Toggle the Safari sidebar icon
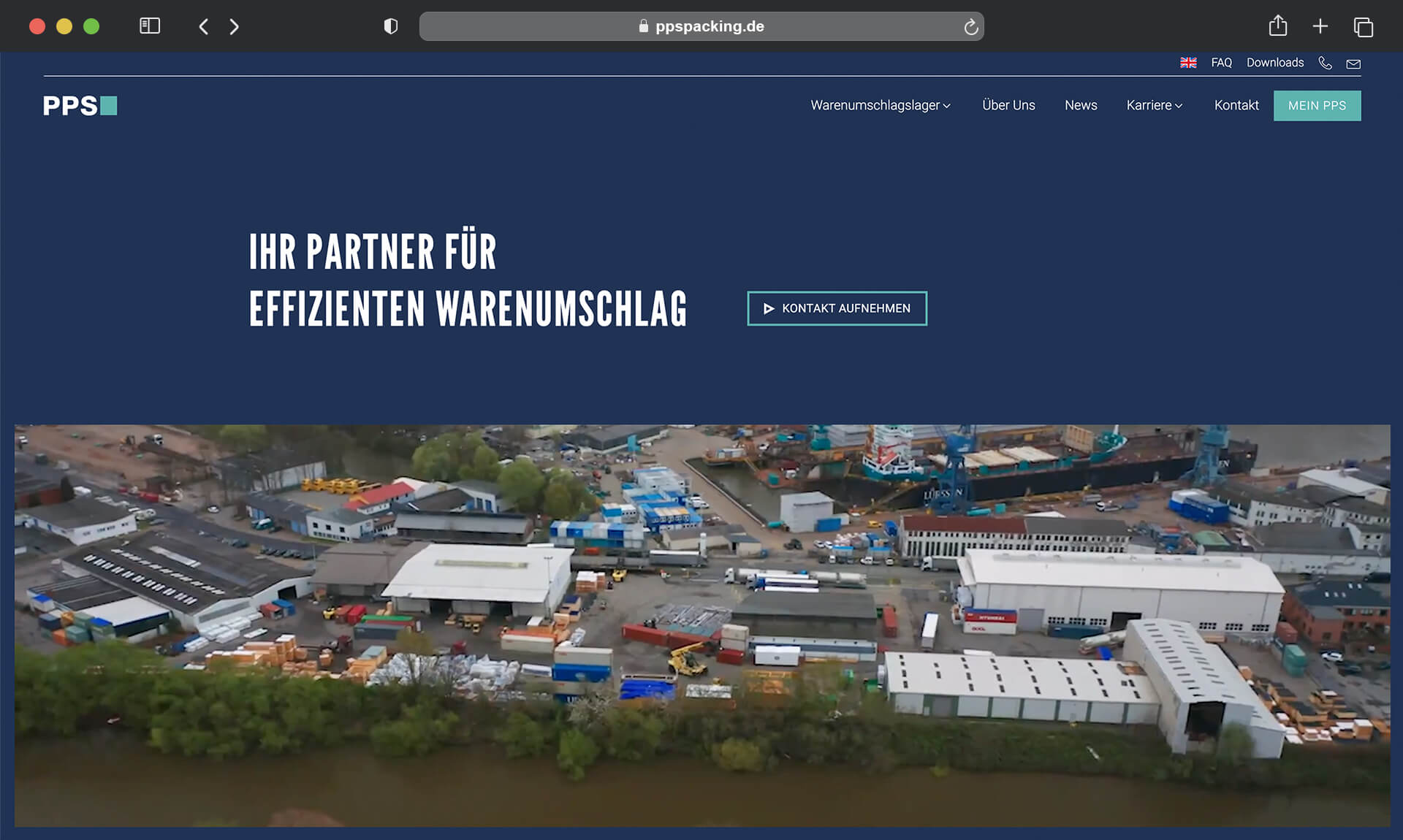Image resolution: width=1403 pixels, height=840 pixels. point(149,26)
